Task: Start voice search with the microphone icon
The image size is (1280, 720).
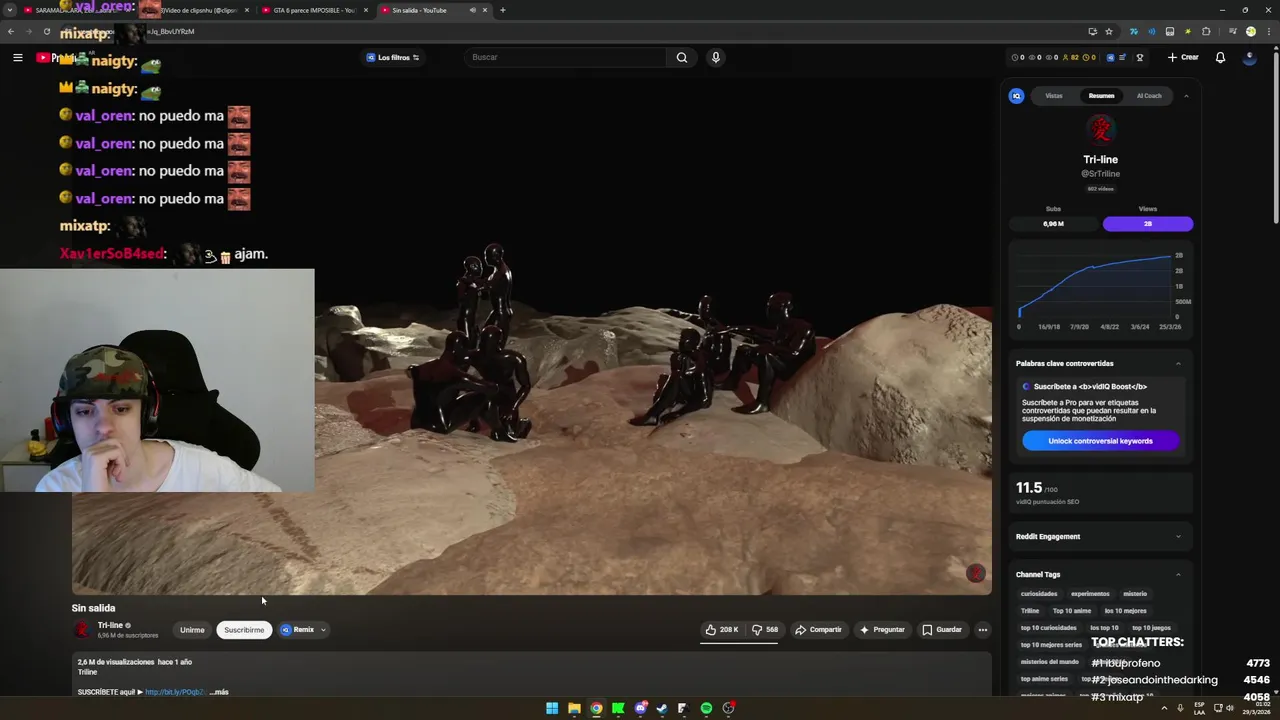Action: tap(715, 57)
